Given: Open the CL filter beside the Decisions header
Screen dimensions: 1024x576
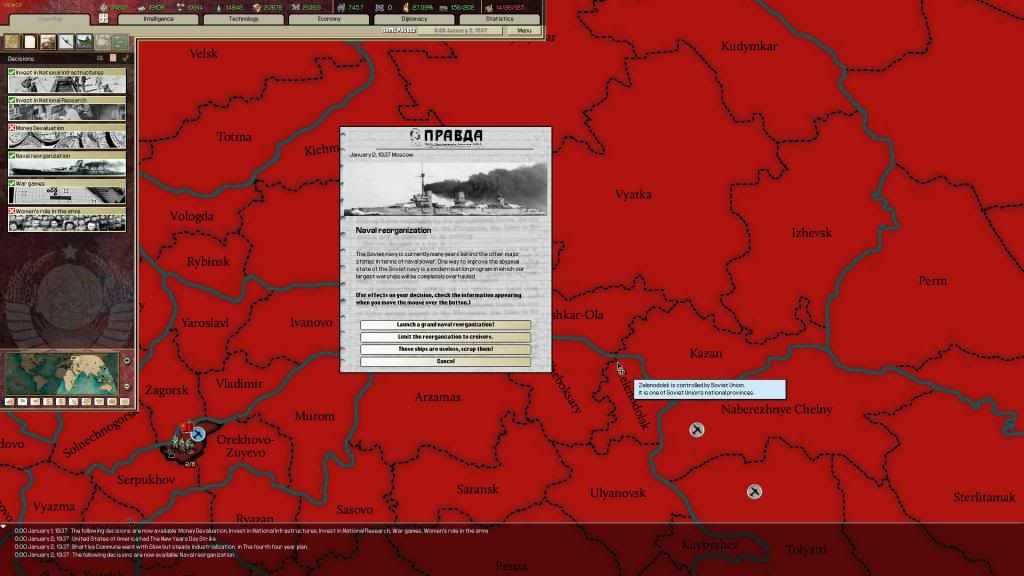Looking at the screenshot, I should [100, 58].
